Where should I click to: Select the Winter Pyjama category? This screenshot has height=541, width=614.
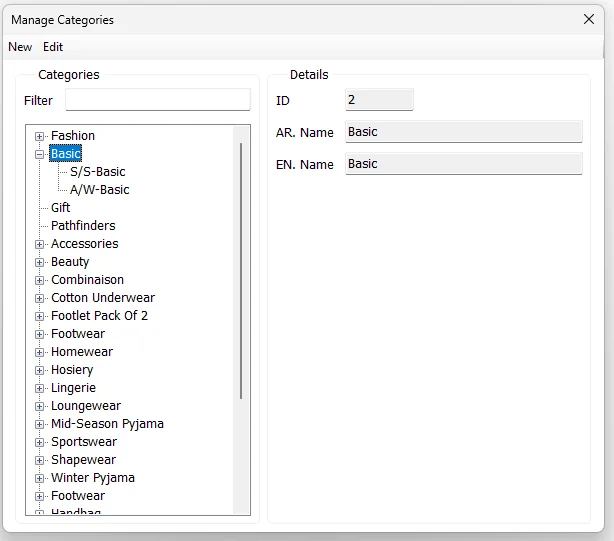click(93, 478)
